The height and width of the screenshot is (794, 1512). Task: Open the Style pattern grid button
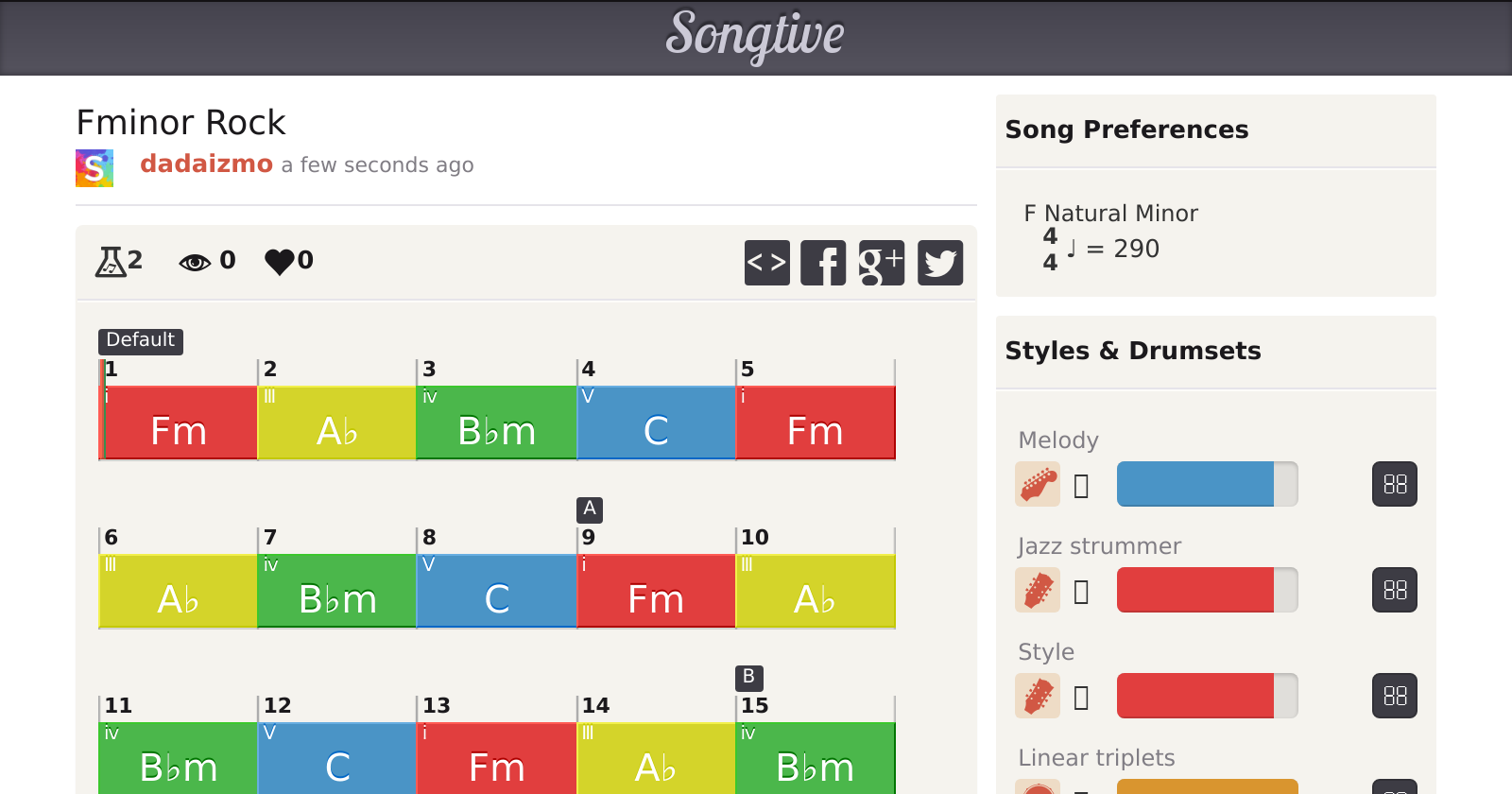pyautogui.click(x=1395, y=697)
